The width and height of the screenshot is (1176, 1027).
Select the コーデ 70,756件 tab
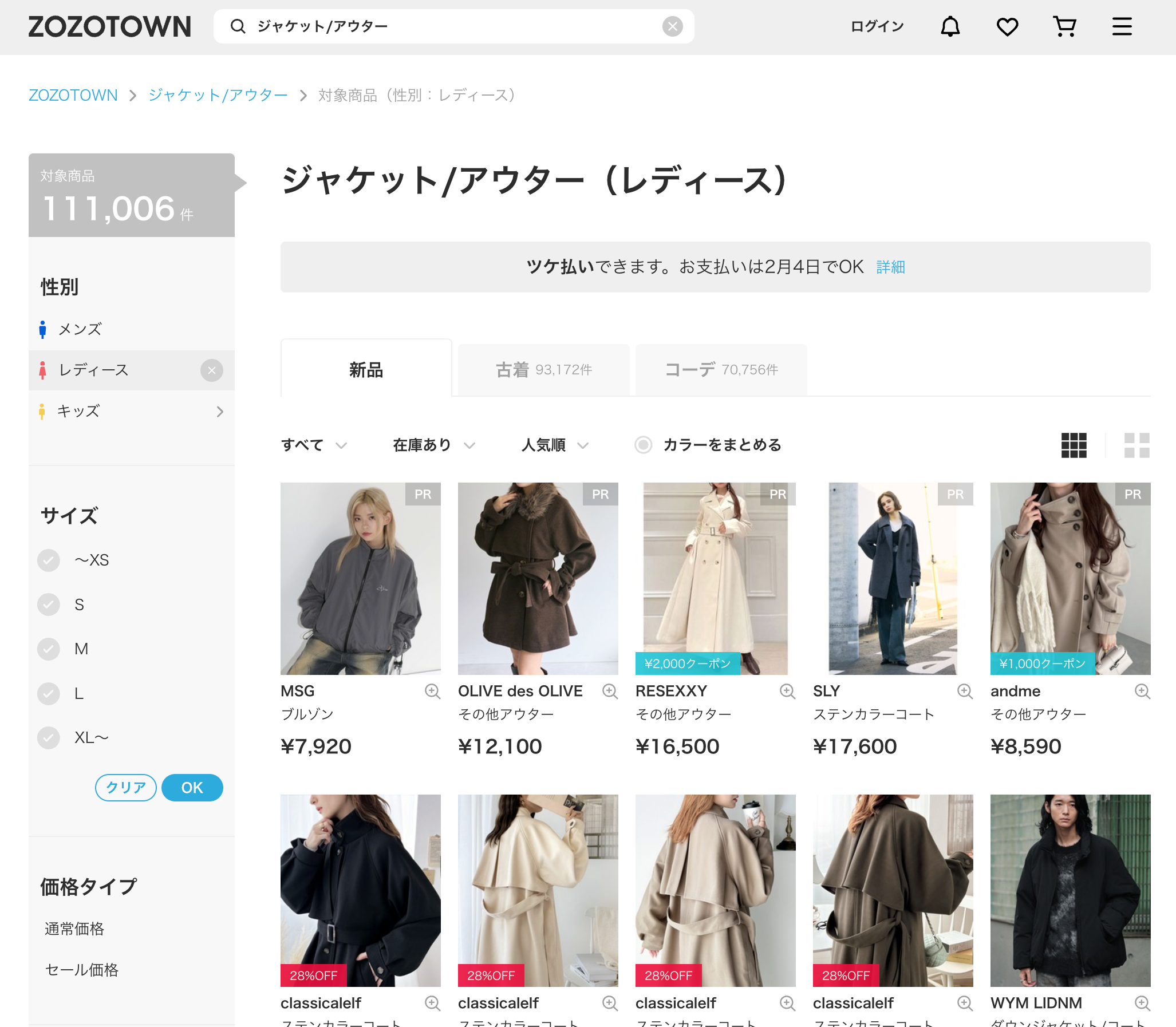coord(721,370)
